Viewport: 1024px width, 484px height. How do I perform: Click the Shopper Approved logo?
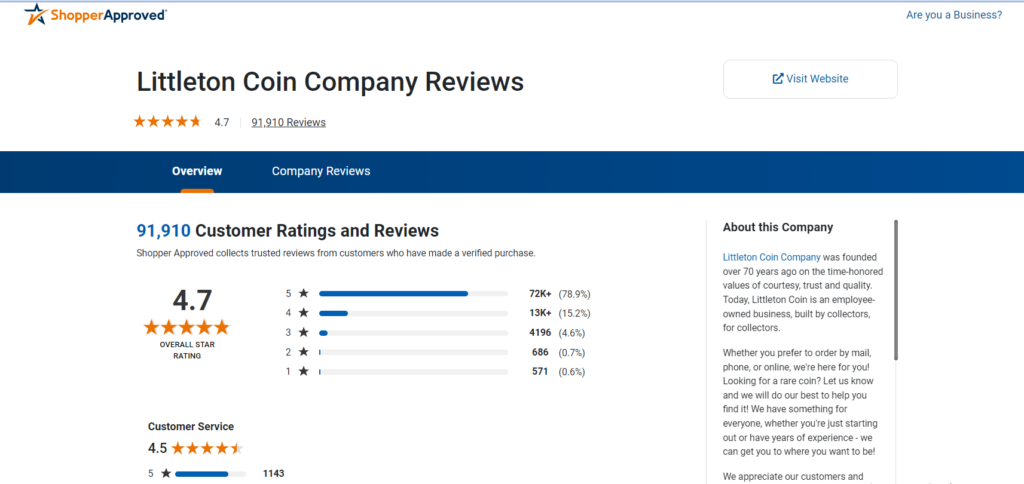(x=95, y=14)
